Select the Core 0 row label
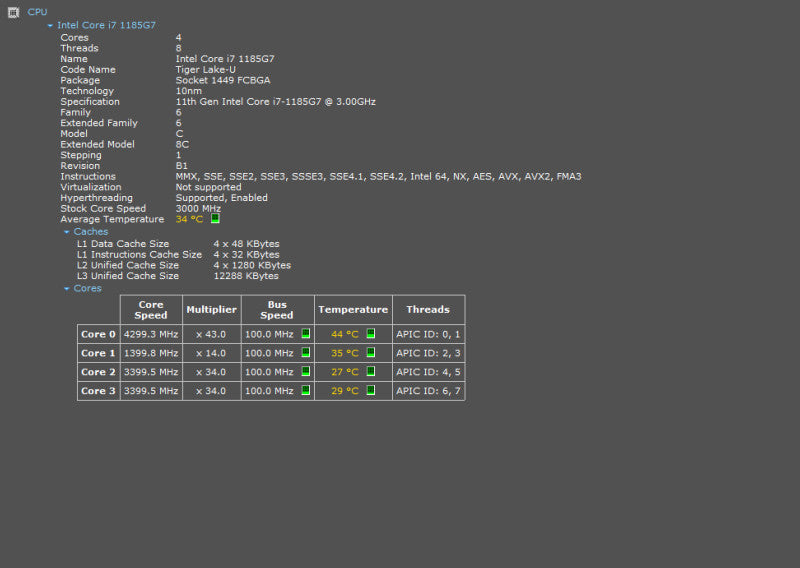 point(98,334)
